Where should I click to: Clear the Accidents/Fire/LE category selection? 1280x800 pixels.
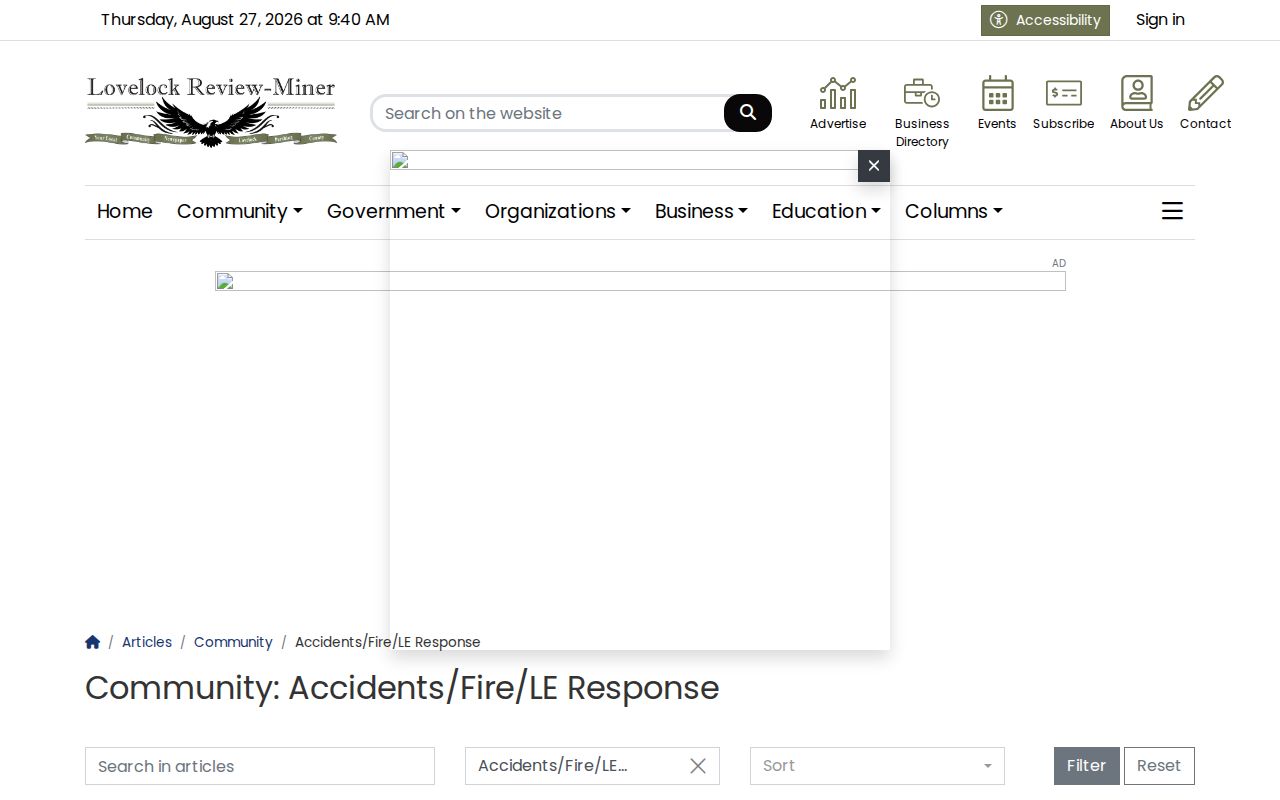(698, 766)
